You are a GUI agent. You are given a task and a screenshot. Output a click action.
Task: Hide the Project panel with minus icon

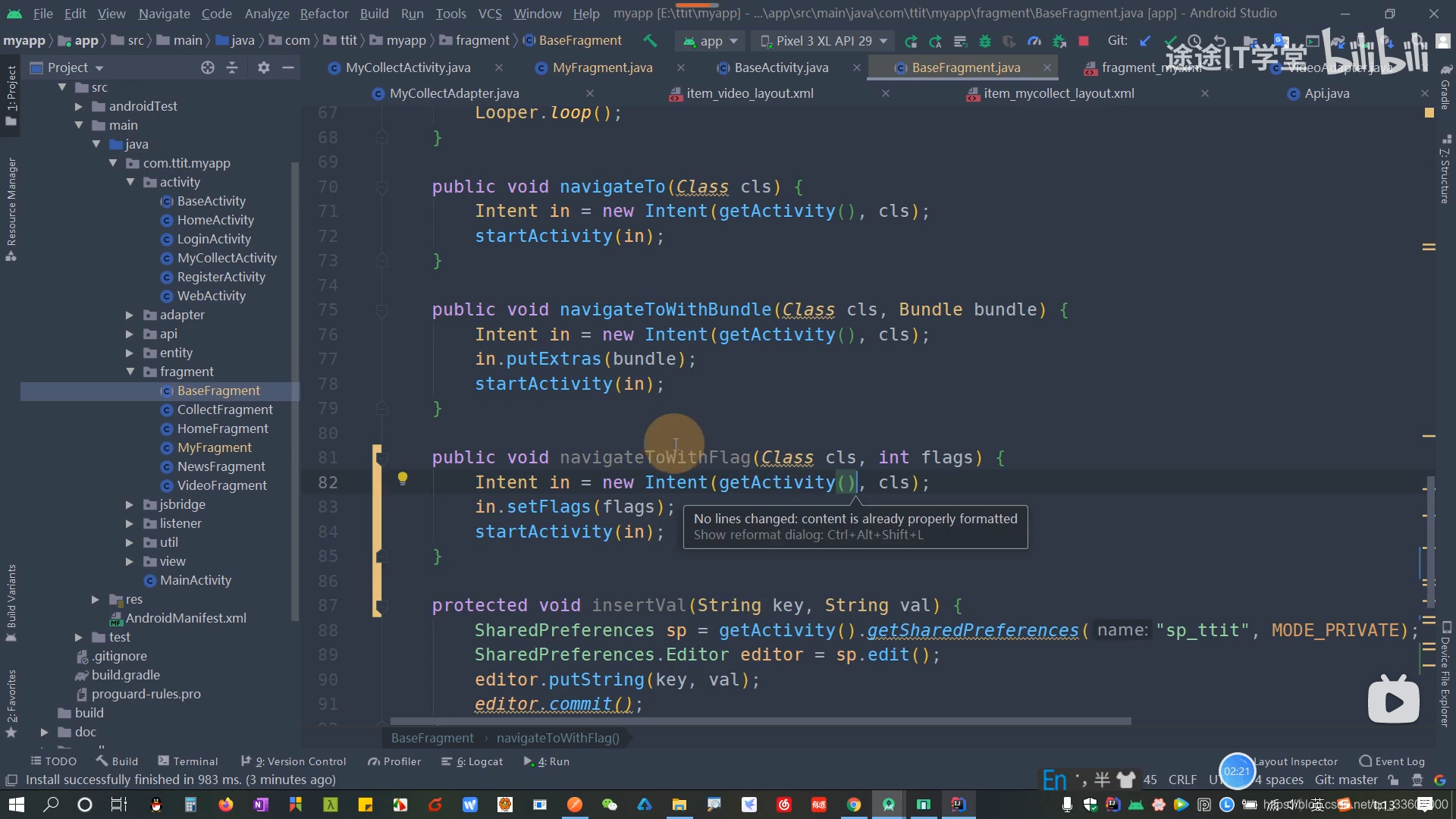click(x=288, y=67)
